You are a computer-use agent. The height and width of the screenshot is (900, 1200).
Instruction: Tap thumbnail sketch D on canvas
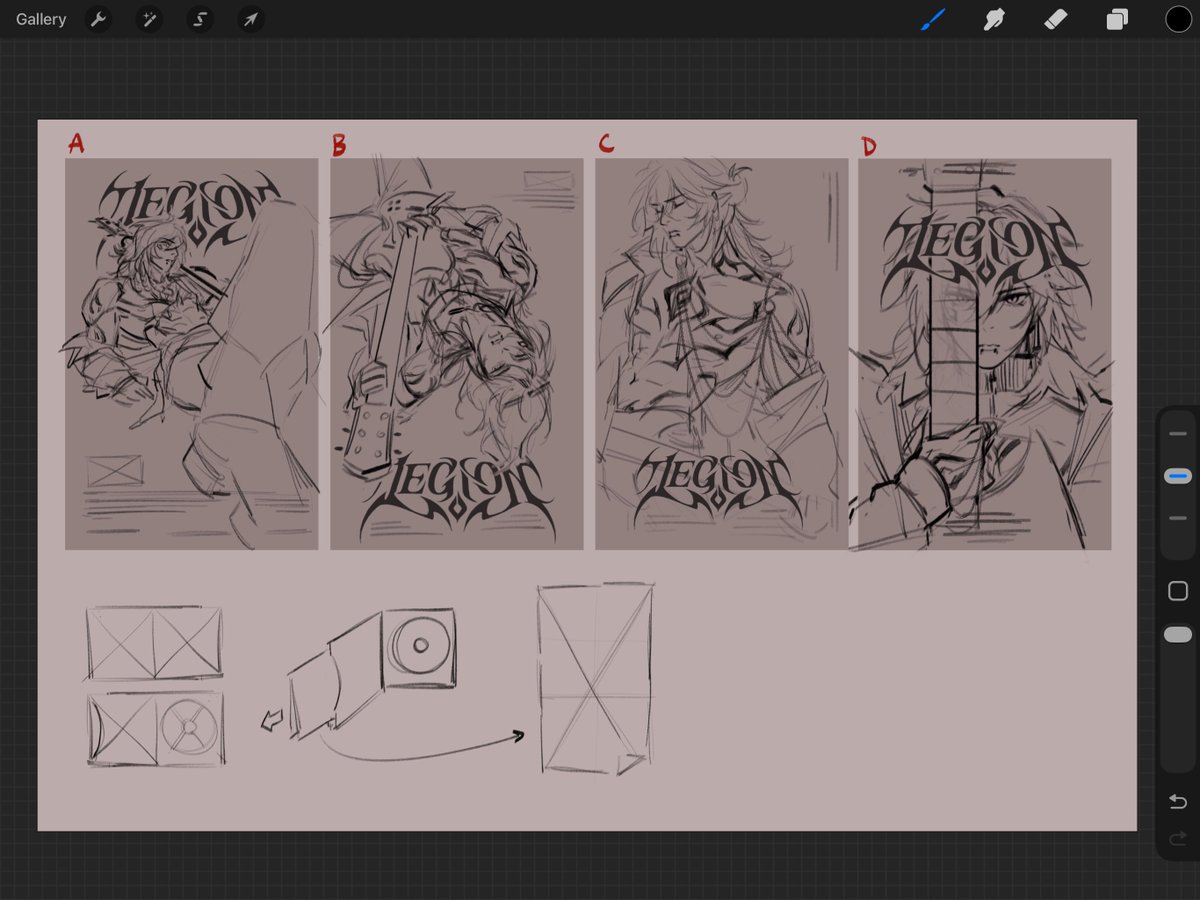985,354
